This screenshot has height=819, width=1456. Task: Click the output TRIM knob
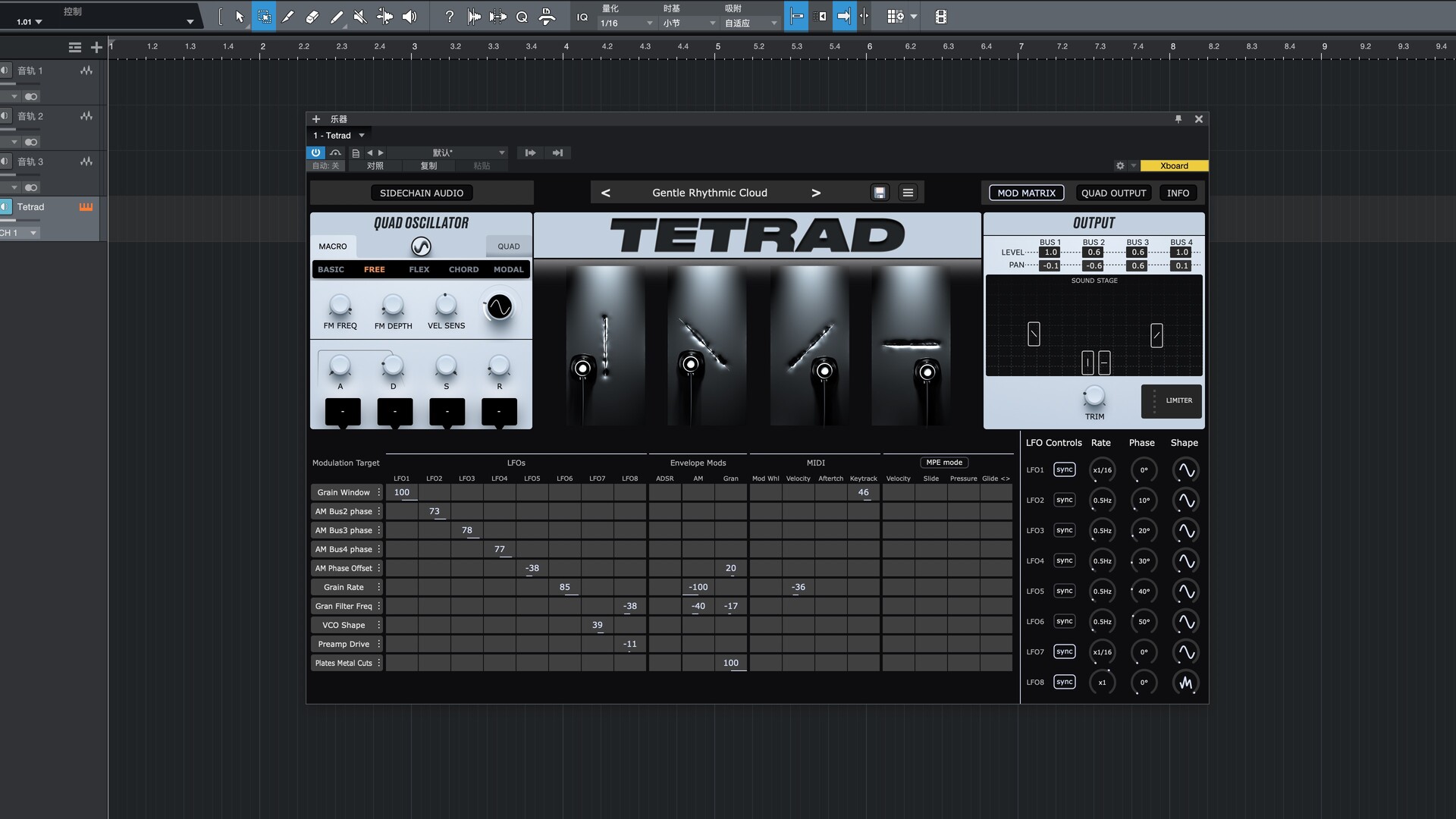coord(1094,396)
